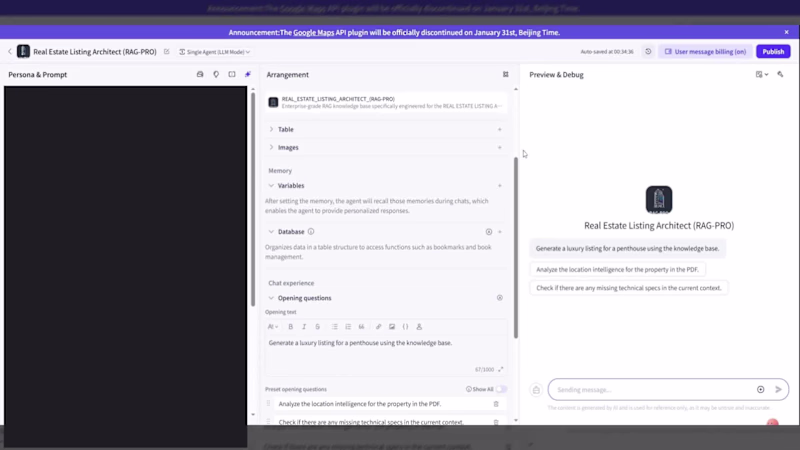This screenshot has width=800, height=450.
Task: Collapse the Database section
Action: tap(271, 232)
